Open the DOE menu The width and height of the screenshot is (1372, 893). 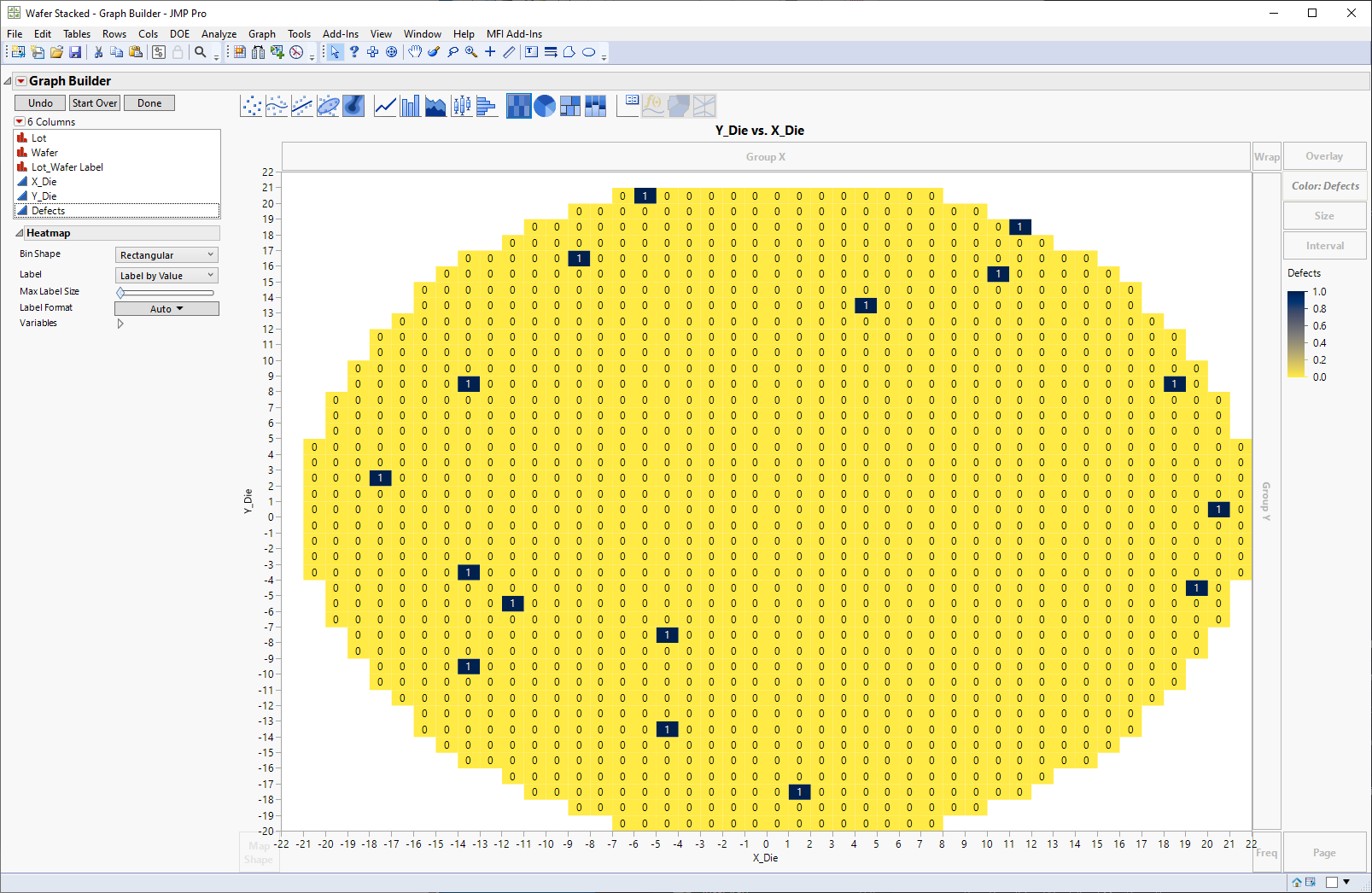click(x=179, y=34)
